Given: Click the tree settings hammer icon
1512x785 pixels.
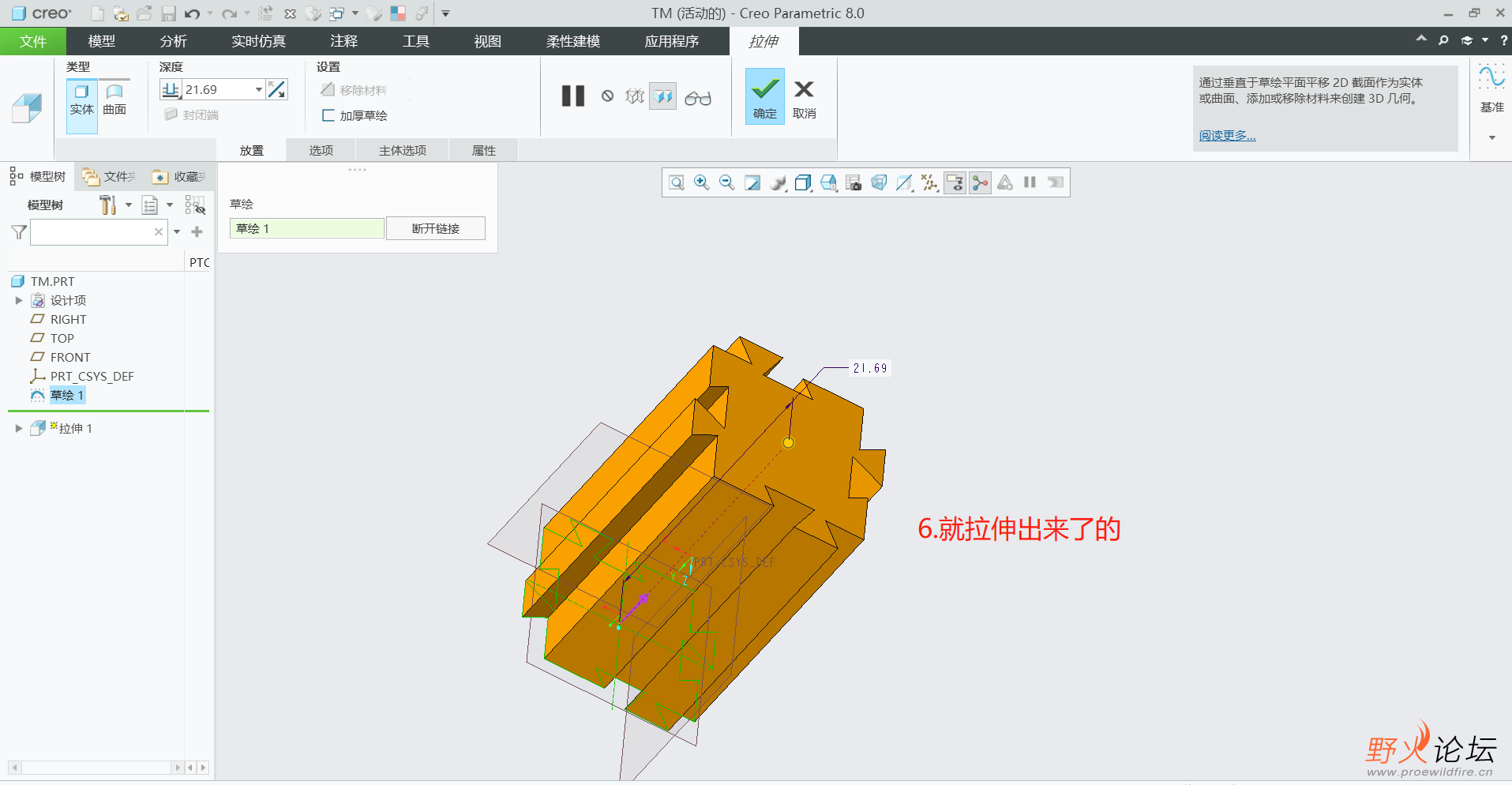Looking at the screenshot, I should tap(107, 205).
